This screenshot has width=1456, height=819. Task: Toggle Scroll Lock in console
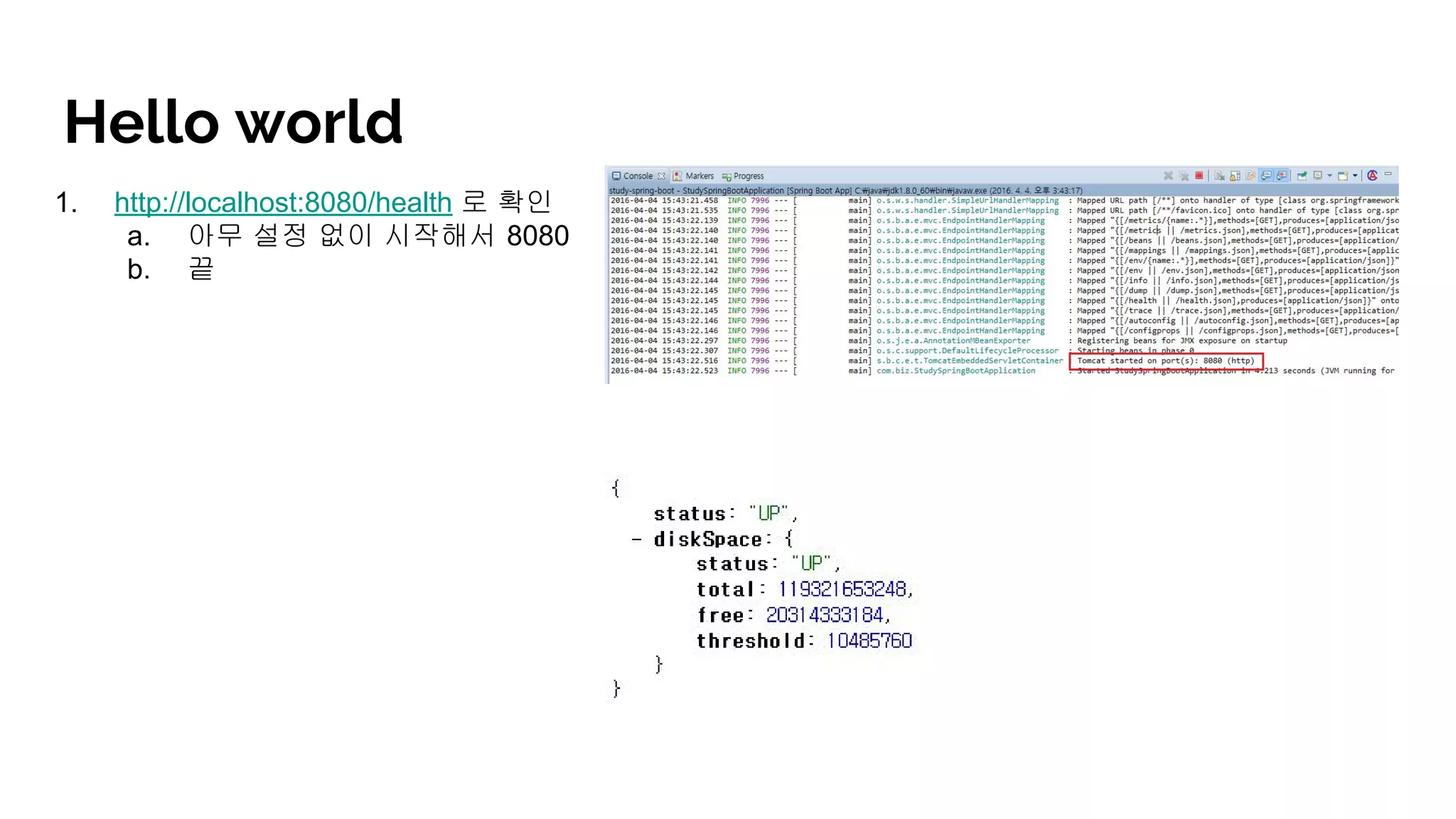1235,176
